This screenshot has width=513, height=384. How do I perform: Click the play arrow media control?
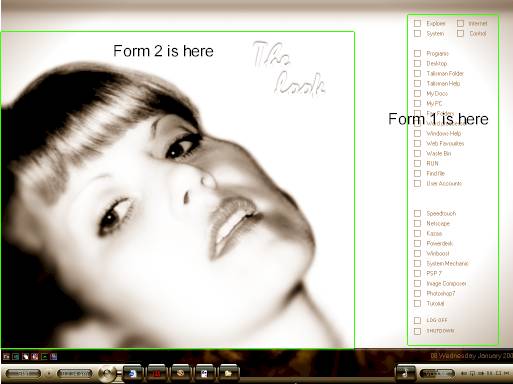tap(481, 373)
